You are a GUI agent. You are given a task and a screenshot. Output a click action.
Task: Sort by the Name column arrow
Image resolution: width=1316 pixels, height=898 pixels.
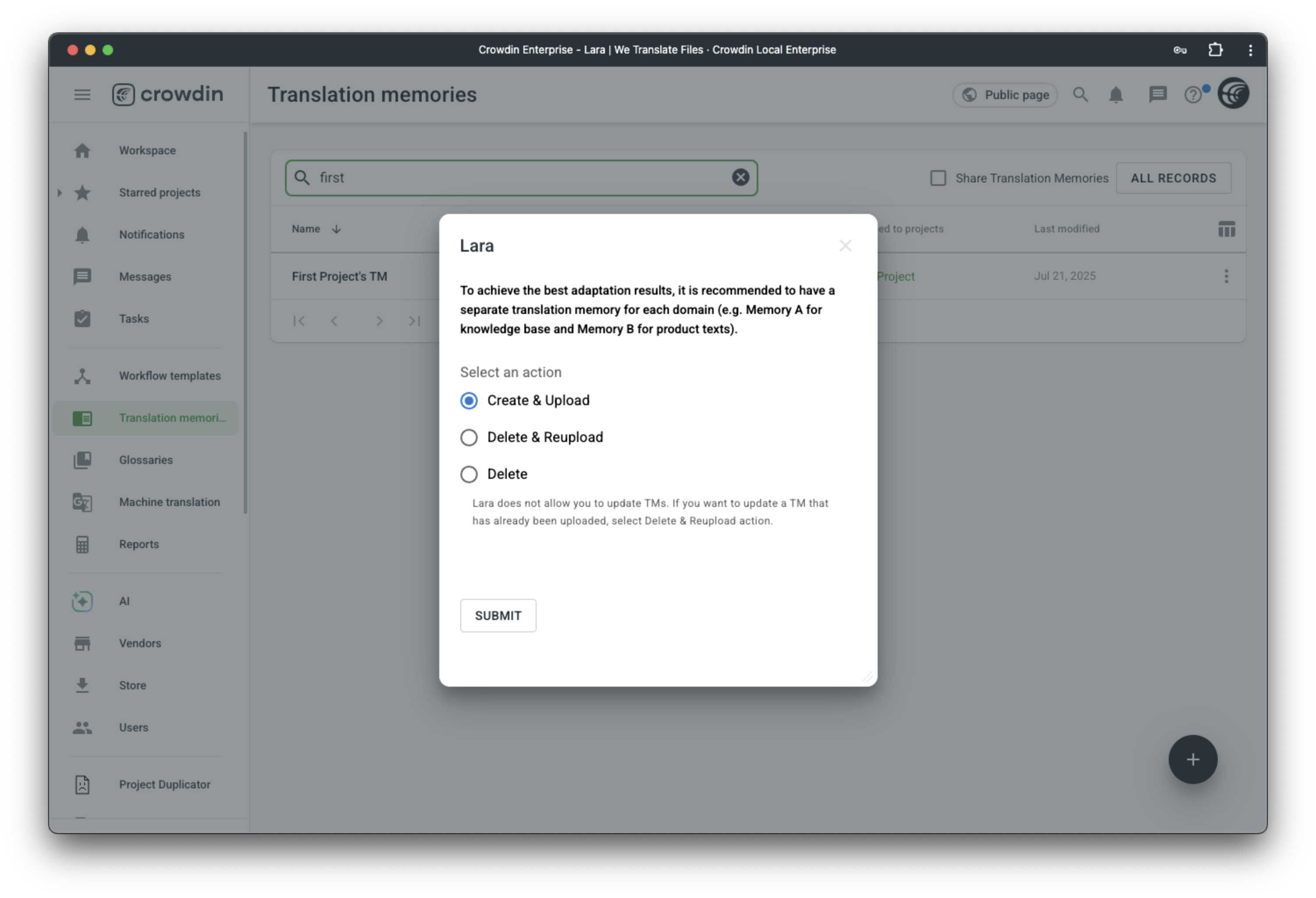[336, 229]
